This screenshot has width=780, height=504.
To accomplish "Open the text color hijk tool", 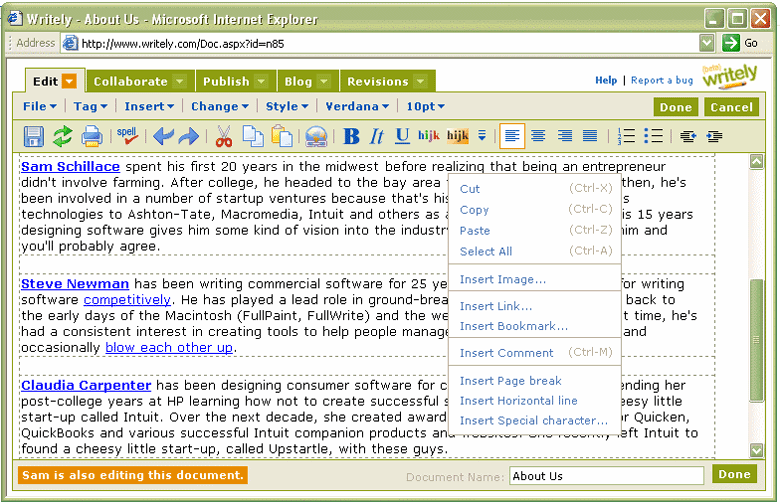I will (428, 135).
